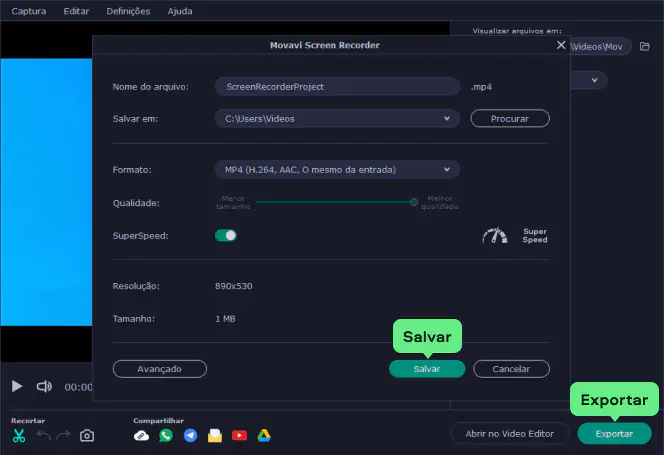
Task: Click the blue video preview area
Action: click(46, 192)
